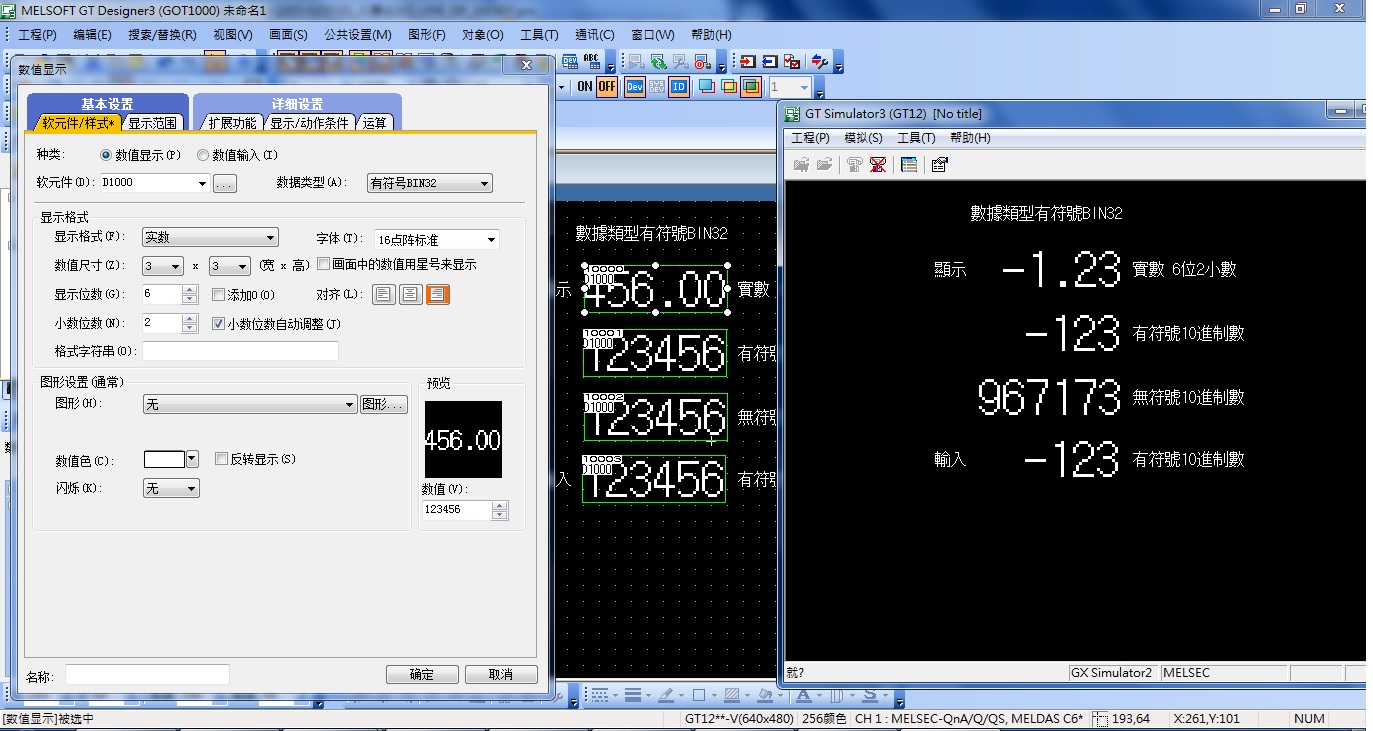Screen dimensions: 1373x731
Task: Click the orange OFF state icon
Action: coord(607,87)
